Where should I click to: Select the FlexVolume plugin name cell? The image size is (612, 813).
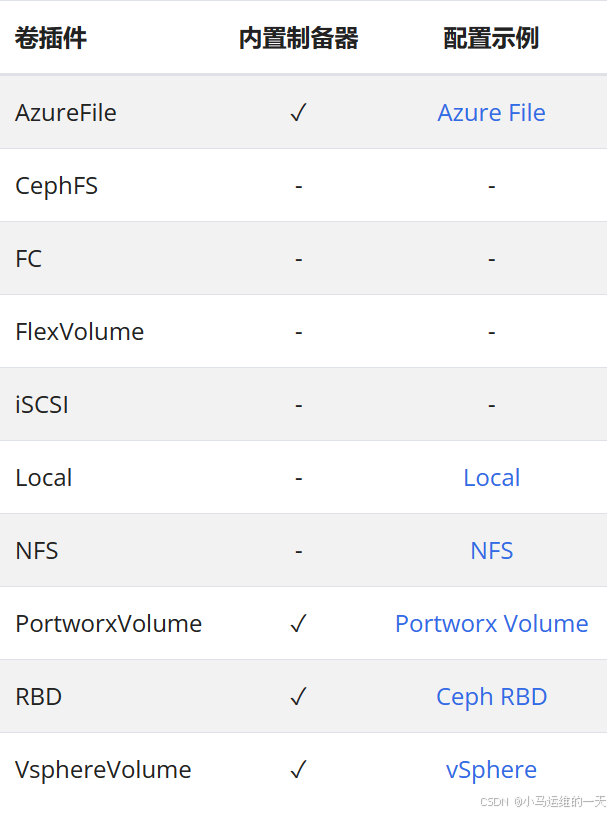[79, 332]
